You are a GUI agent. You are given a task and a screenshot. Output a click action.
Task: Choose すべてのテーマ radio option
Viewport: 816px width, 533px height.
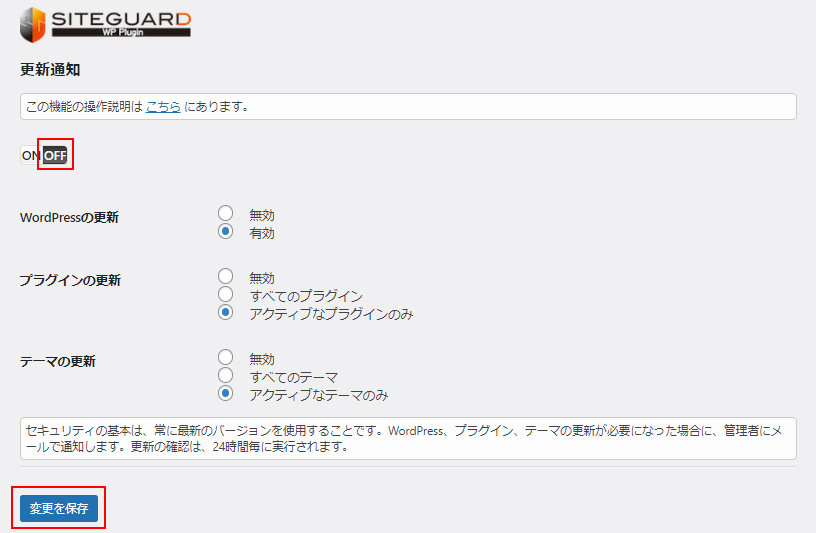point(225,375)
